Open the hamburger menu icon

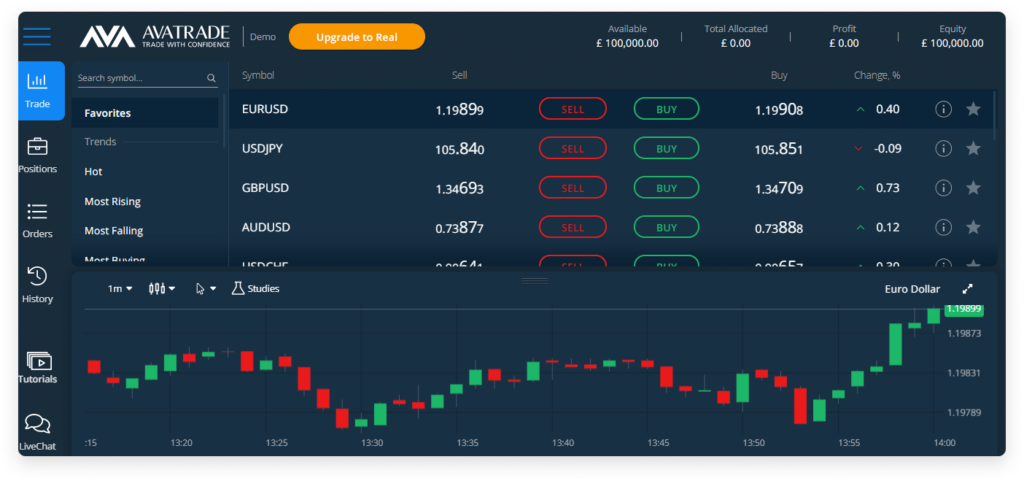click(x=37, y=36)
